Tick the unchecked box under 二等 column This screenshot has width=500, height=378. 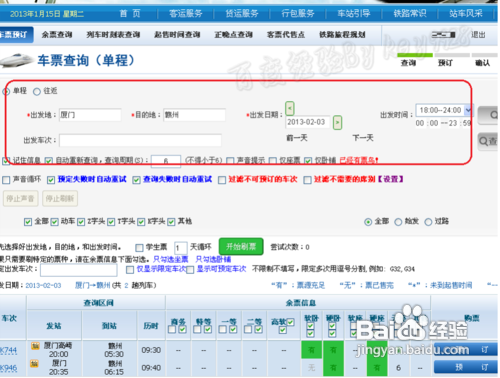248,329
